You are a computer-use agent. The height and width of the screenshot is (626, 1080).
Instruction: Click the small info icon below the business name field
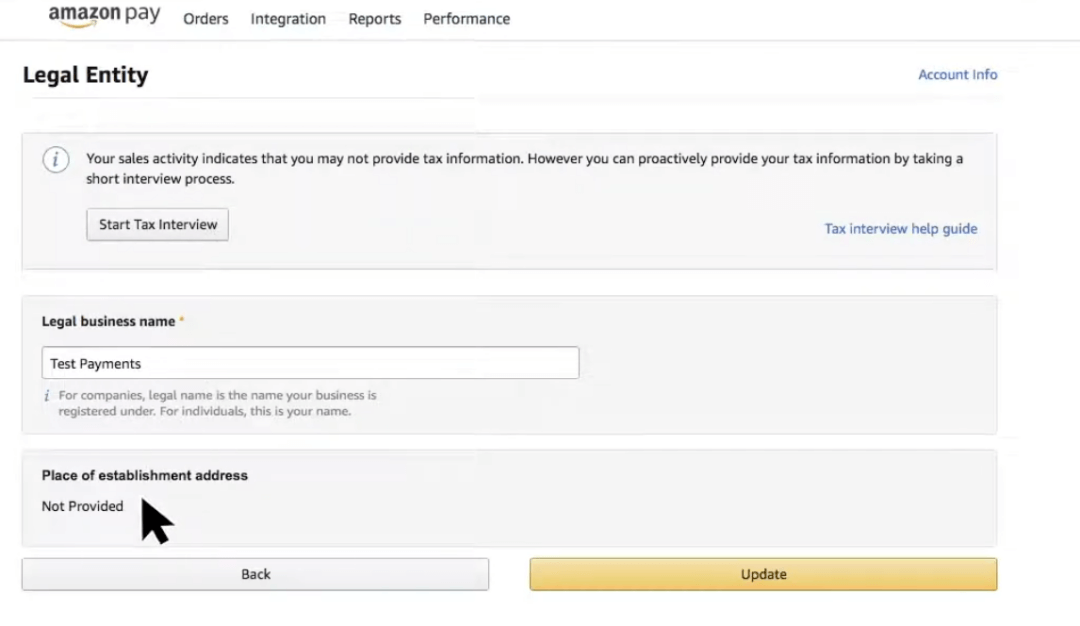tap(46, 395)
